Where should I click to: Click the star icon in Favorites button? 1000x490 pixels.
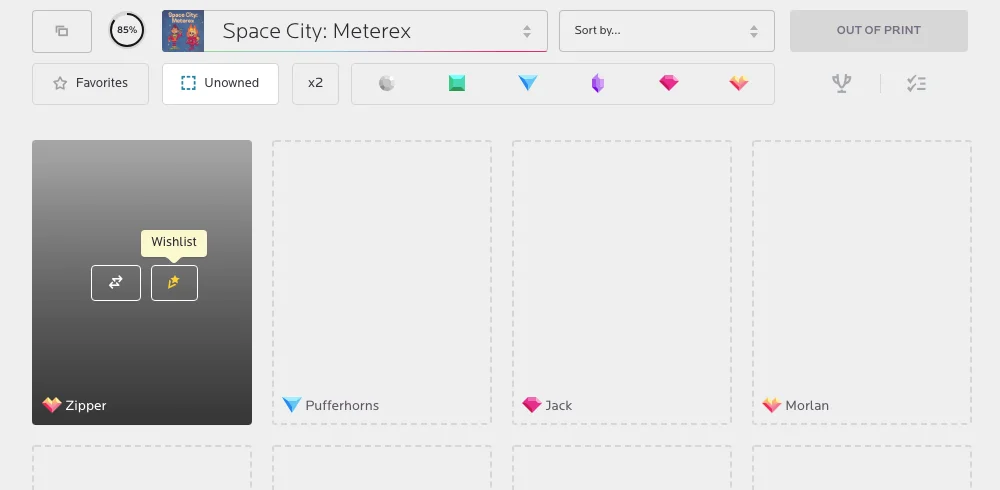[60, 83]
